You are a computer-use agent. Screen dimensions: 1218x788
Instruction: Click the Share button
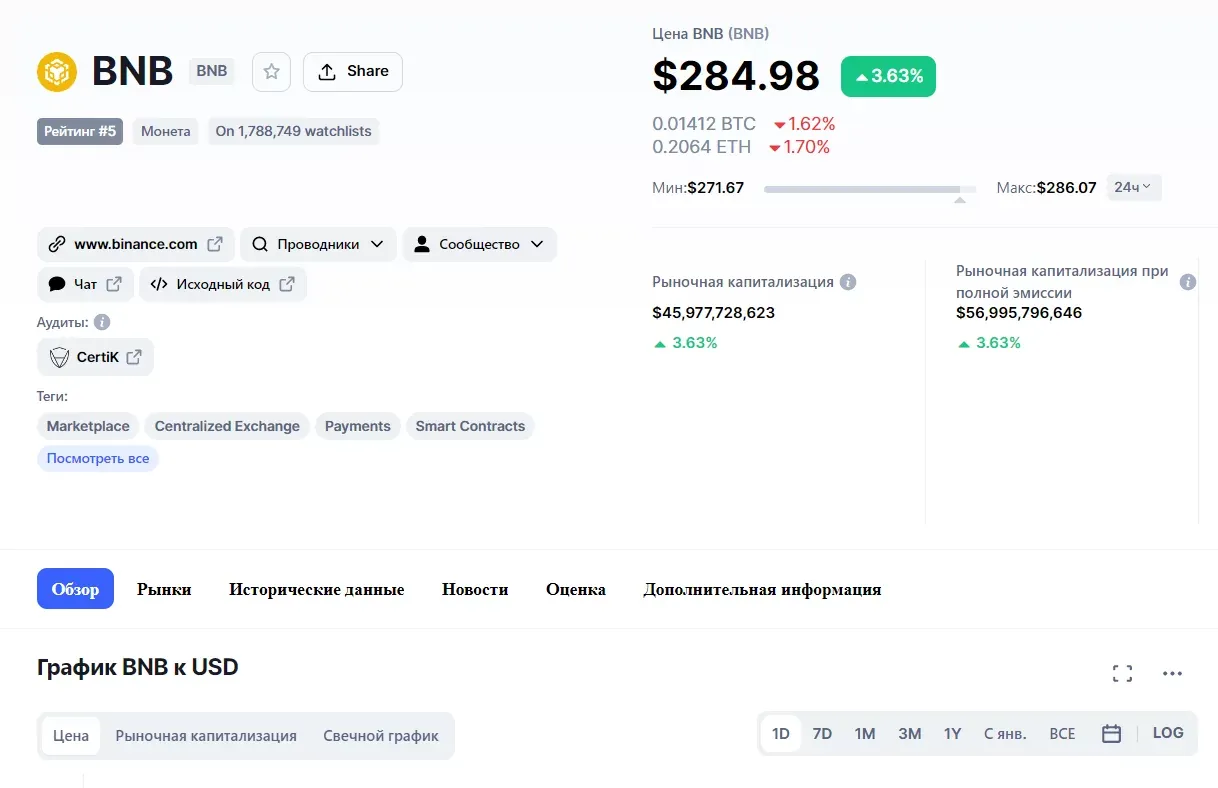coord(353,72)
